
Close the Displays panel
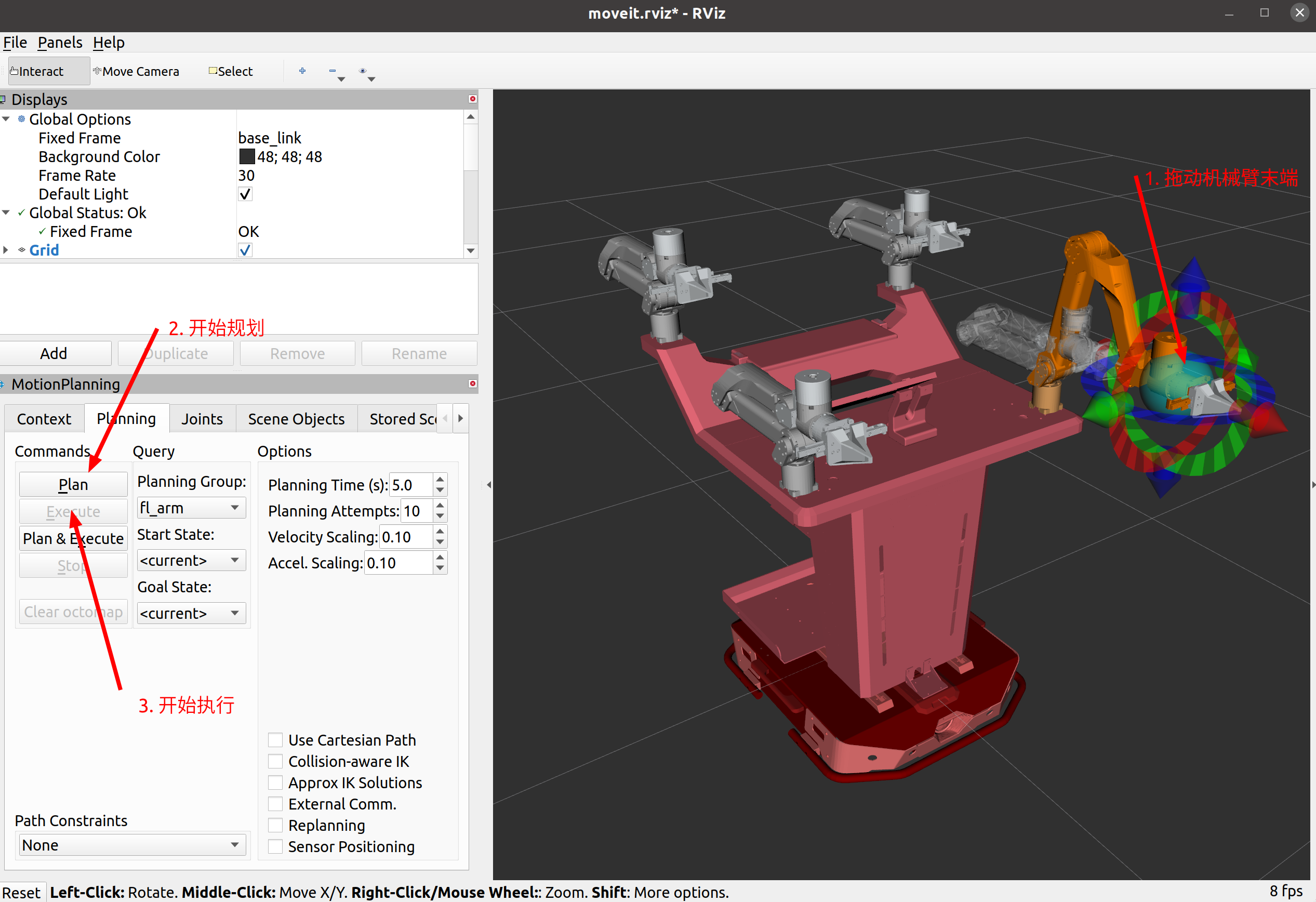pyautogui.click(x=472, y=99)
